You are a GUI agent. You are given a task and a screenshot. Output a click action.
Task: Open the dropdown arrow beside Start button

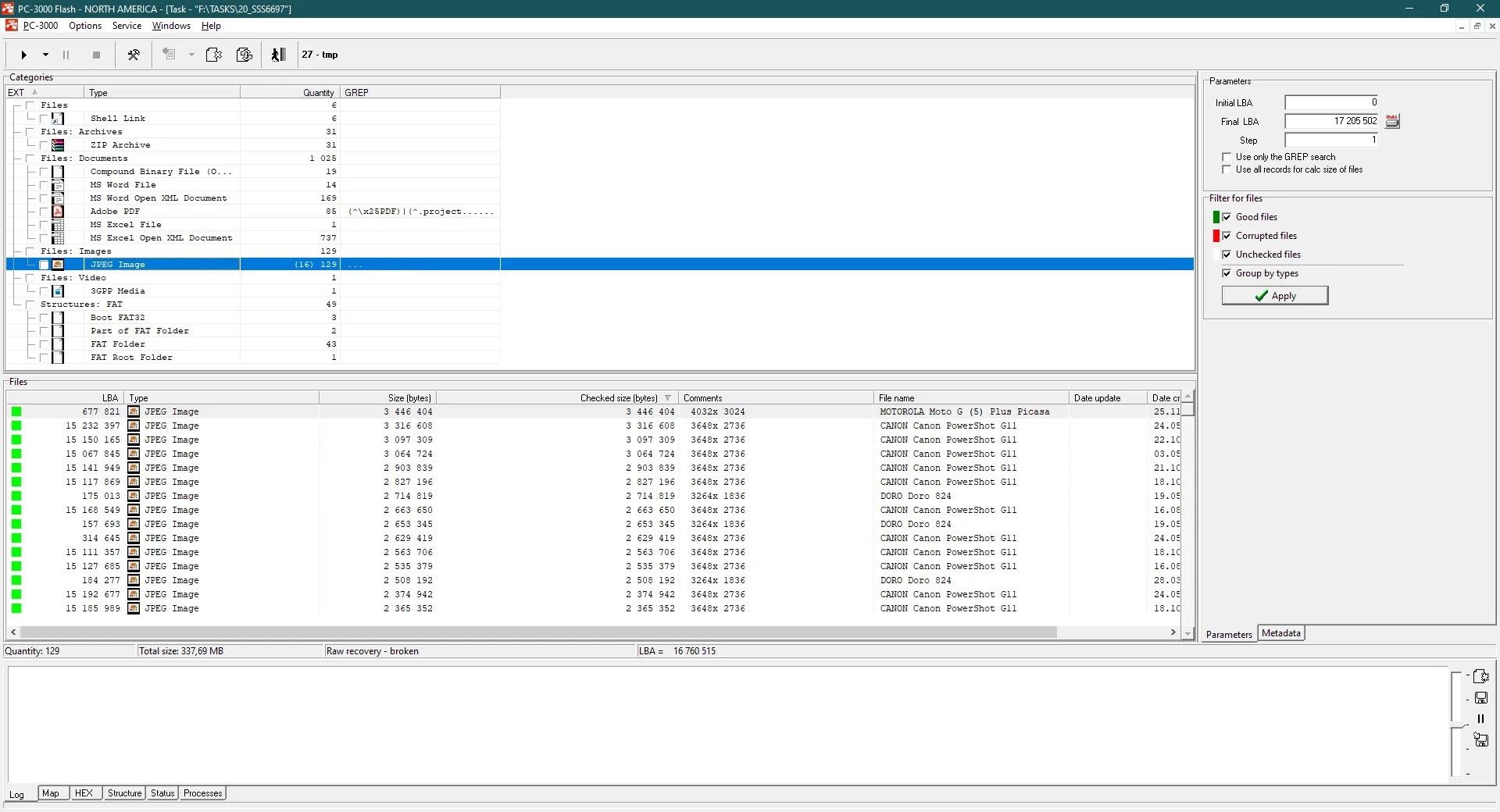click(45, 55)
